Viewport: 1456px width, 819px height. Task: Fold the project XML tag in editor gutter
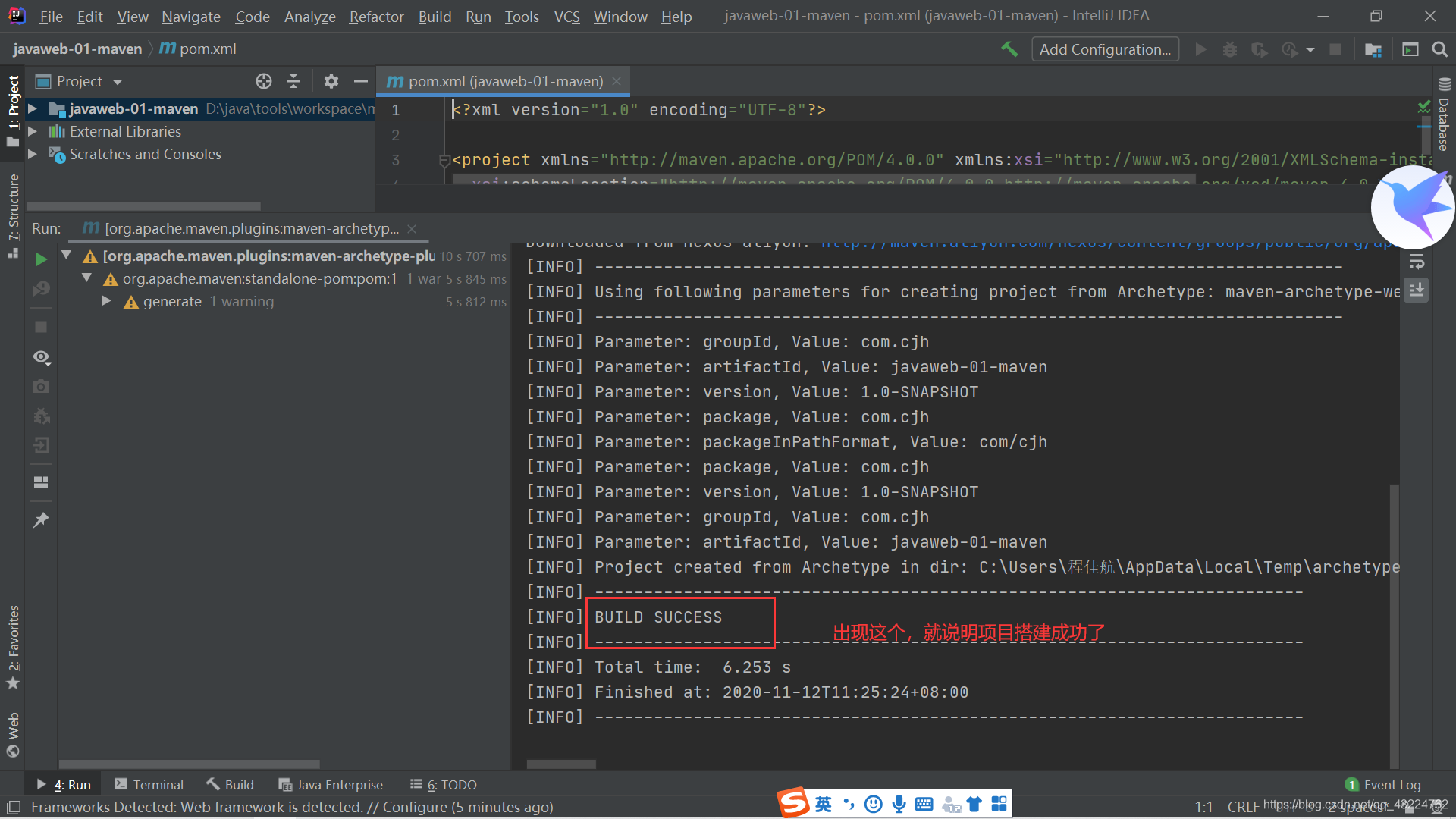coord(444,160)
